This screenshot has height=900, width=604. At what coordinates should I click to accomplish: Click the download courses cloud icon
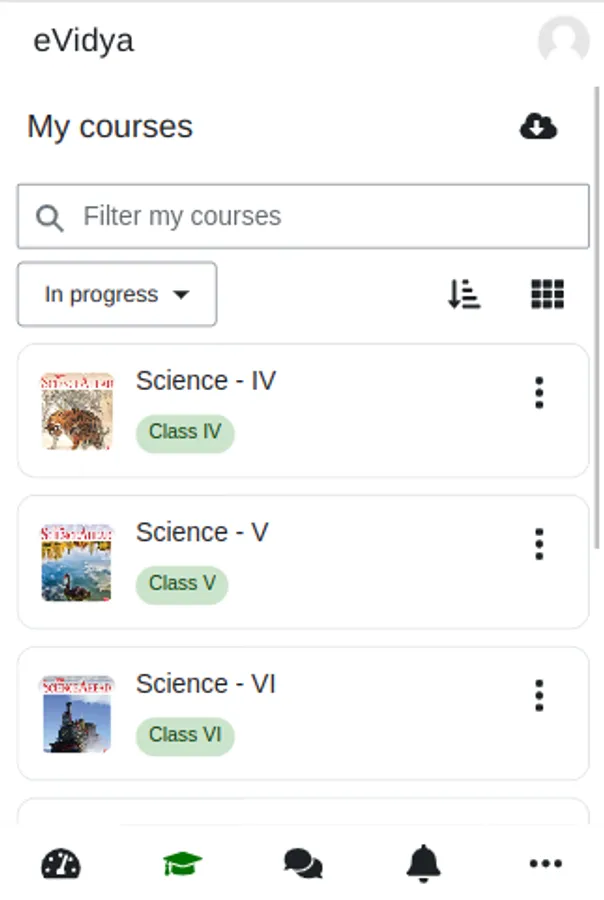point(538,126)
